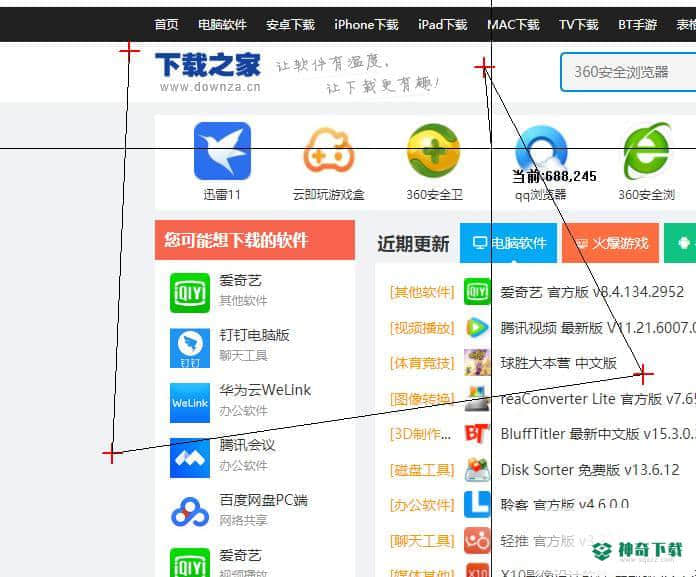
Task: Click the 钉钉电脑版 title in sidebar
Action: [254, 335]
